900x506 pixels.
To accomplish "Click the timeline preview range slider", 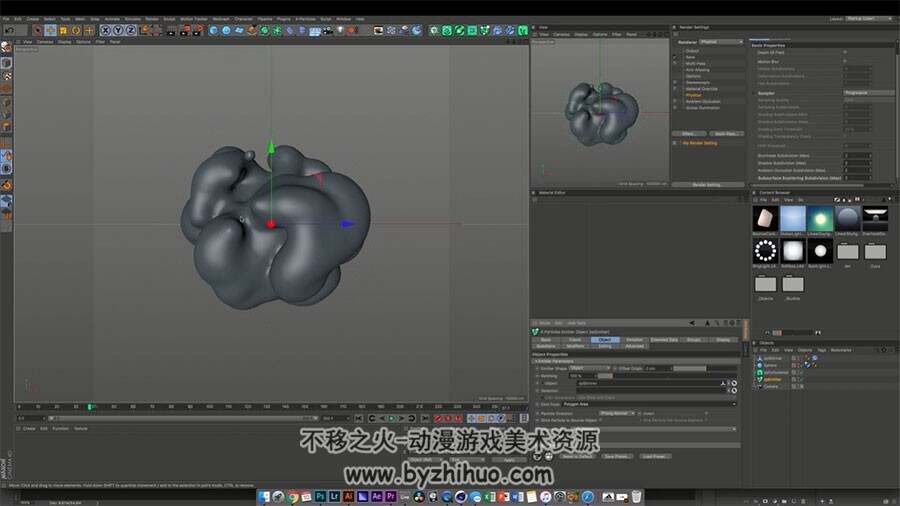I will (x=183, y=418).
